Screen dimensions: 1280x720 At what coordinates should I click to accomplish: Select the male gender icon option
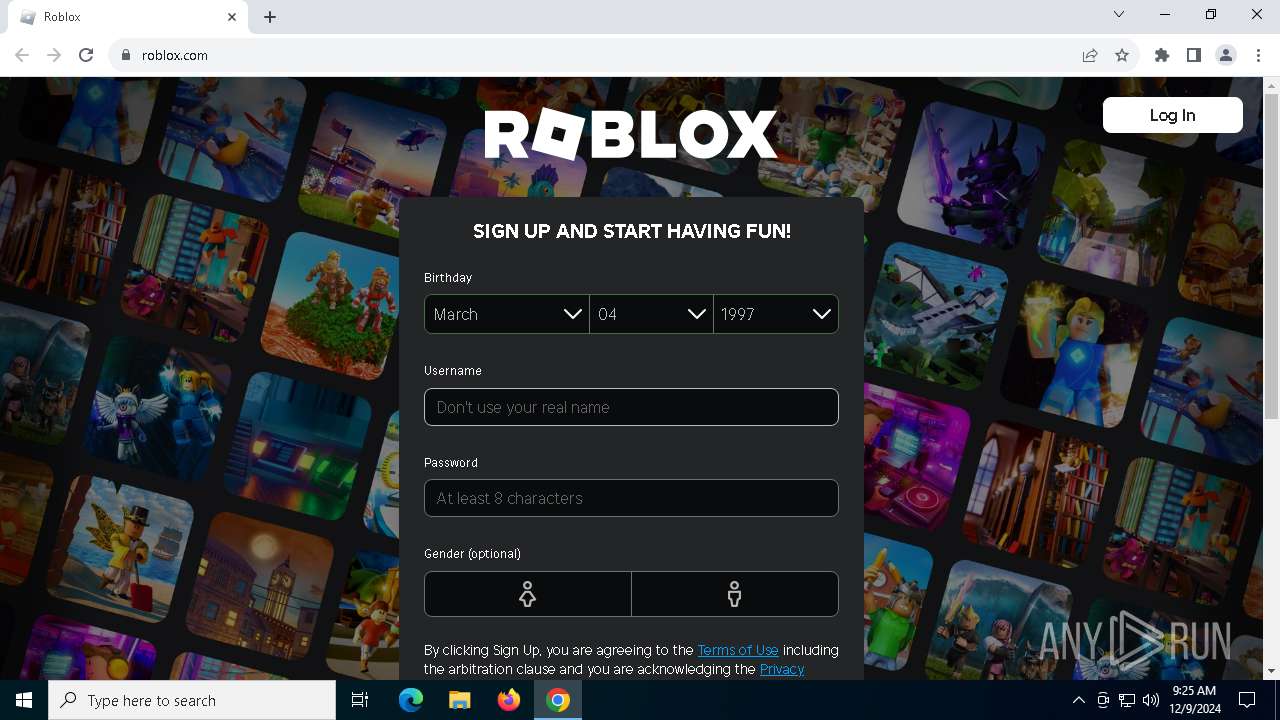coord(735,594)
